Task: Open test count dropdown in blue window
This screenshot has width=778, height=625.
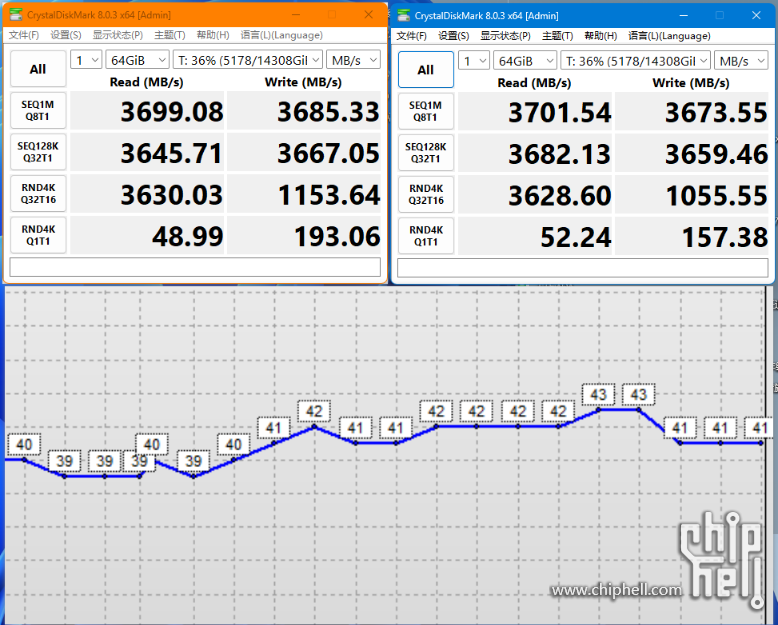Action: 474,61
